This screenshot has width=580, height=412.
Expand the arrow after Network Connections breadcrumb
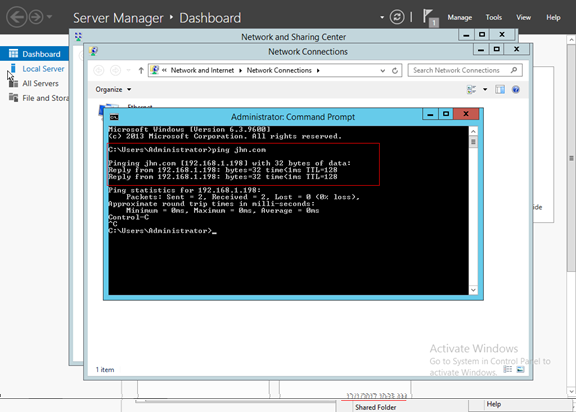pyautogui.click(x=318, y=70)
